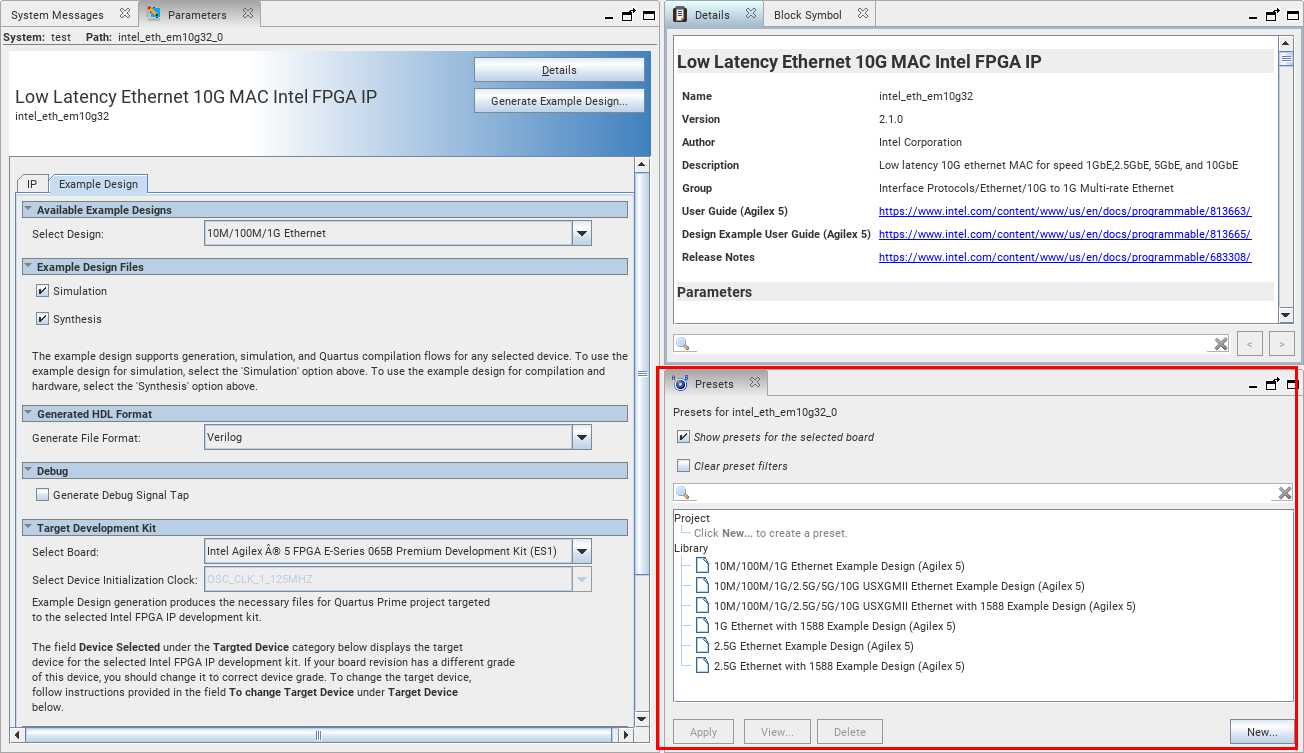The image size is (1304, 753).
Task: Click the Parameters horizontal scrollbar thumb
Action: pos(318,735)
